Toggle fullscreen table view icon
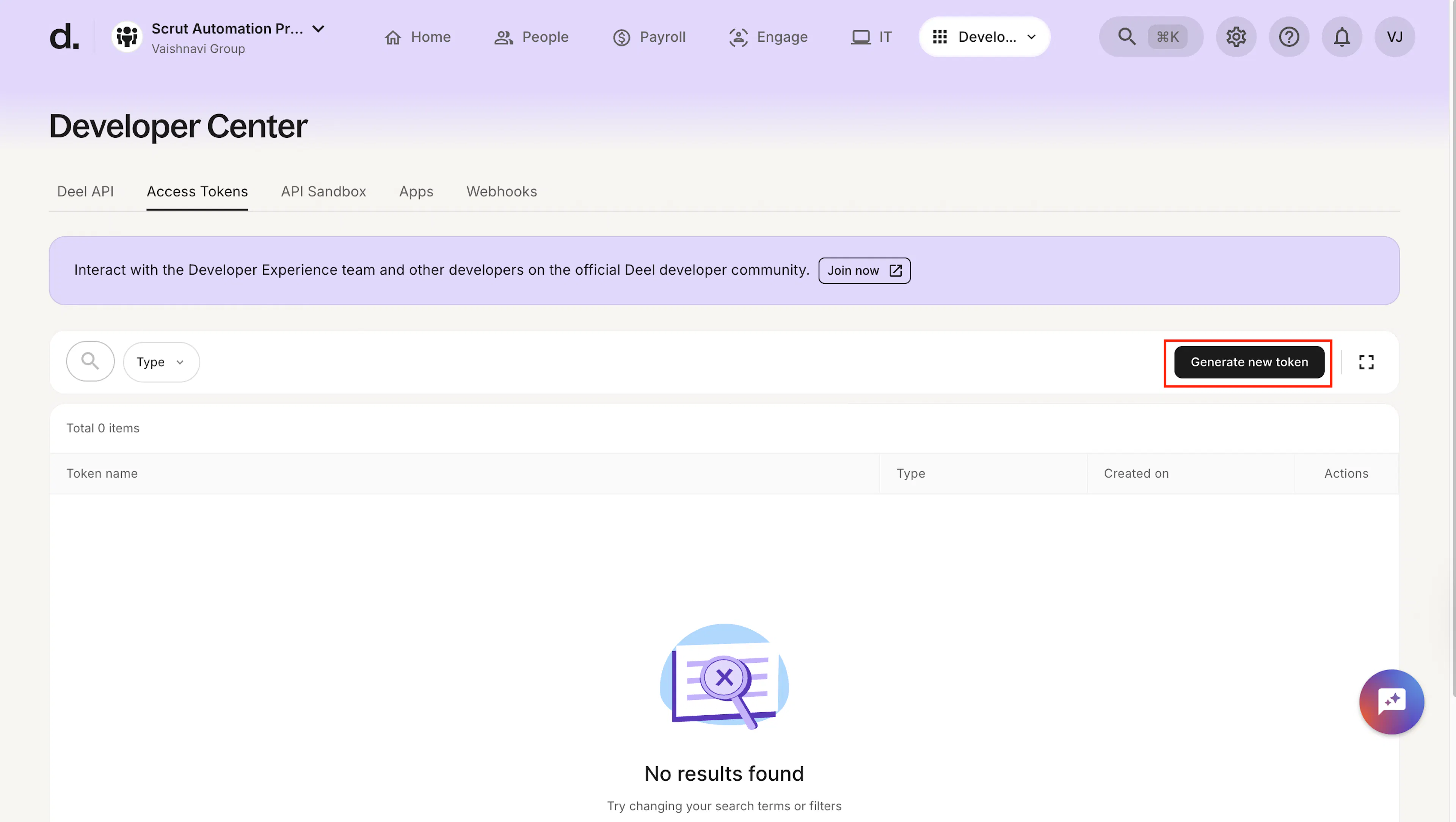This screenshot has width=1456, height=822. pyautogui.click(x=1366, y=362)
